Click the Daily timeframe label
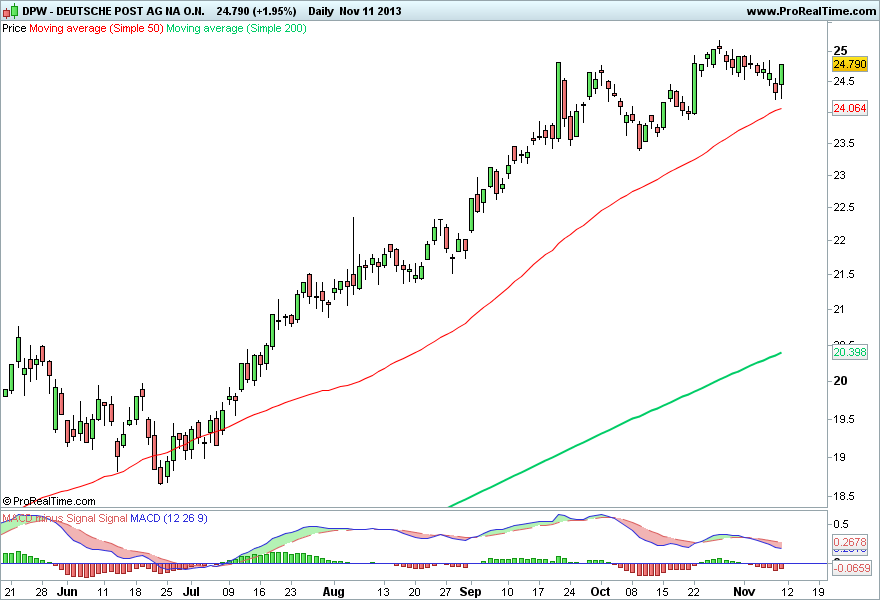 coord(321,11)
